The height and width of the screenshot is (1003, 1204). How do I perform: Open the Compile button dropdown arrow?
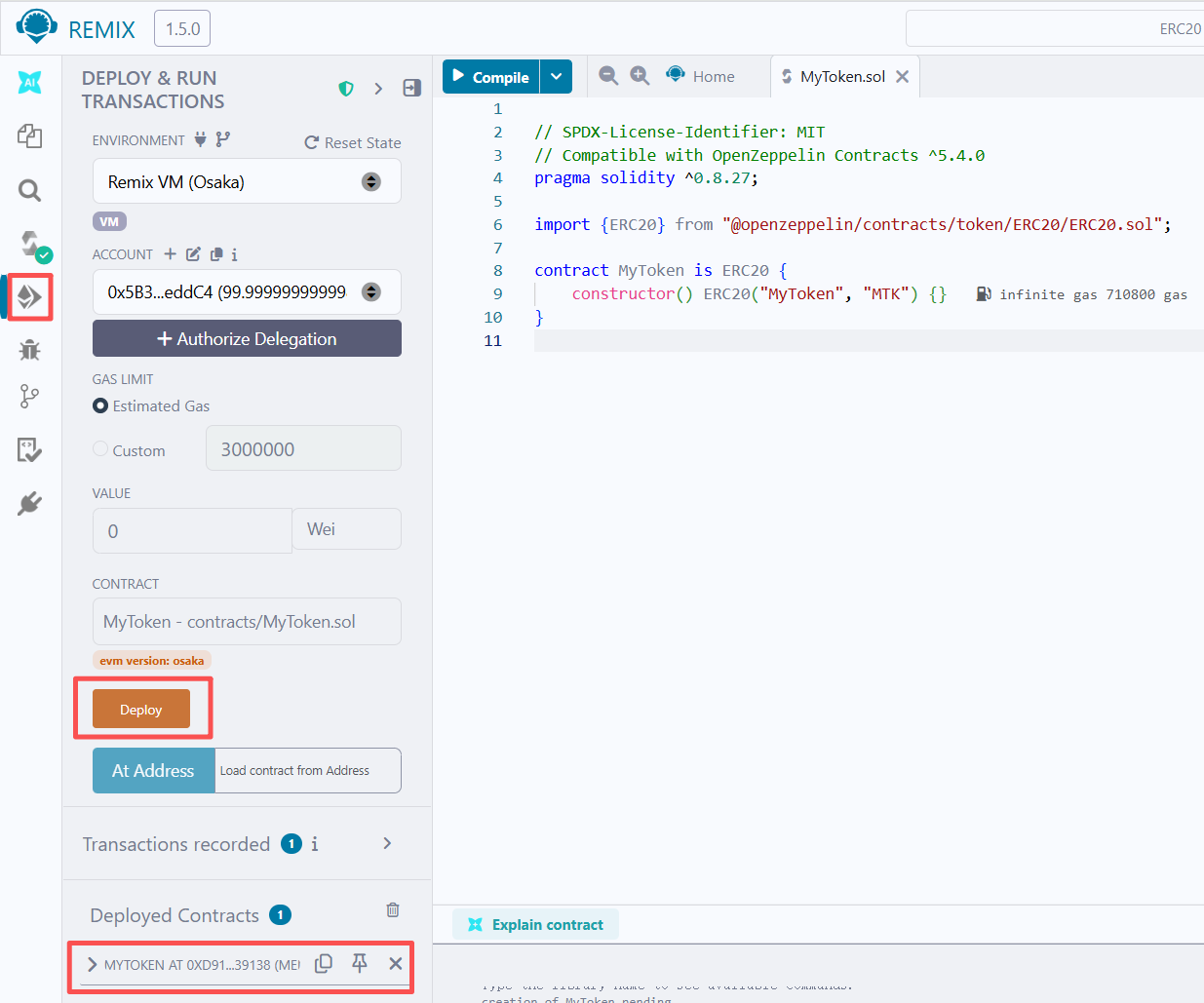pyautogui.click(x=556, y=77)
